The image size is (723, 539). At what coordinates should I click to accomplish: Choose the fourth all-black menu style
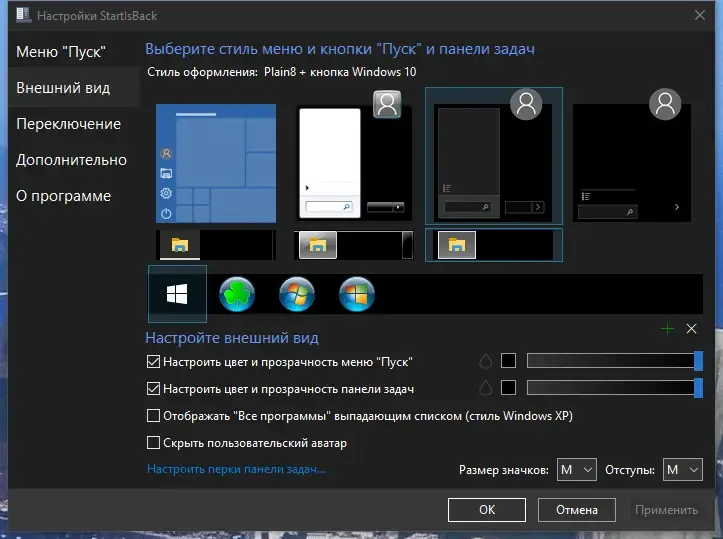click(632, 157)
